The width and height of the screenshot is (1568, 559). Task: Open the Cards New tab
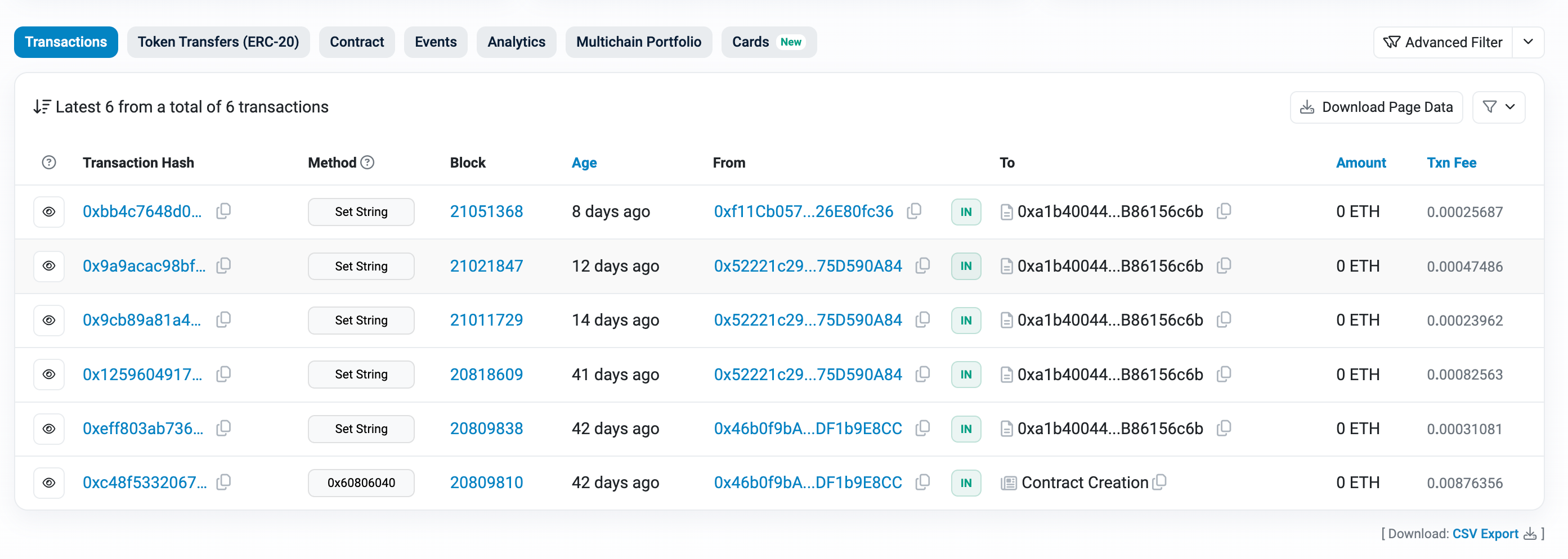[769, 42]
